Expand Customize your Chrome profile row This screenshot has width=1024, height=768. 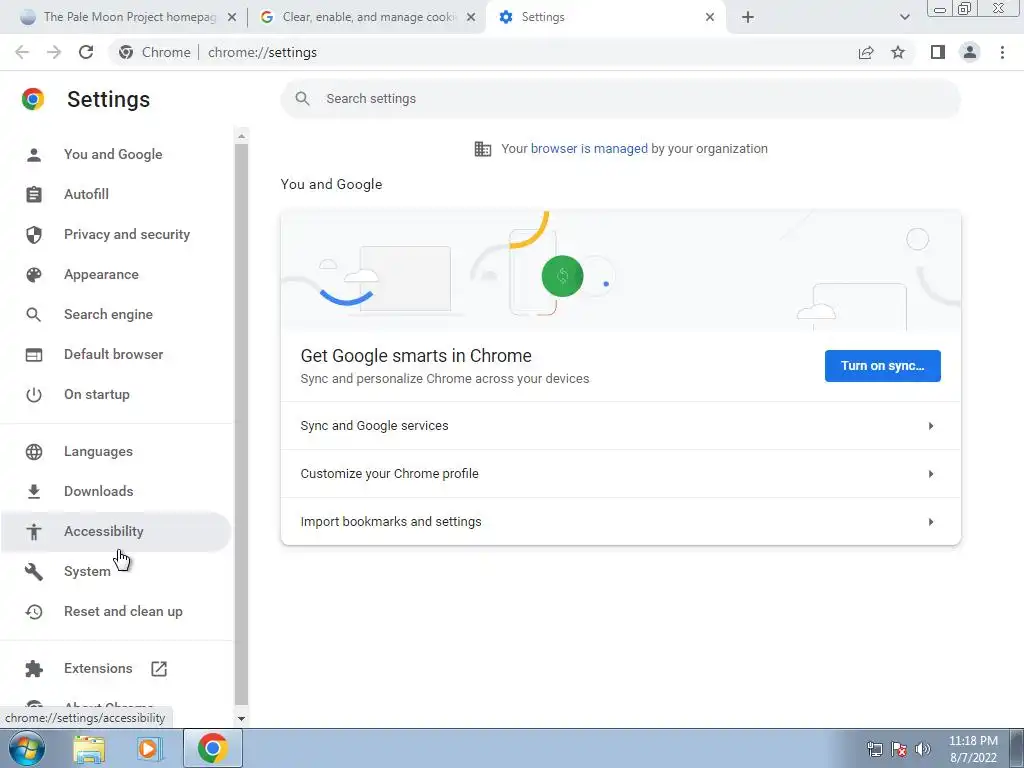pos(620,474)
